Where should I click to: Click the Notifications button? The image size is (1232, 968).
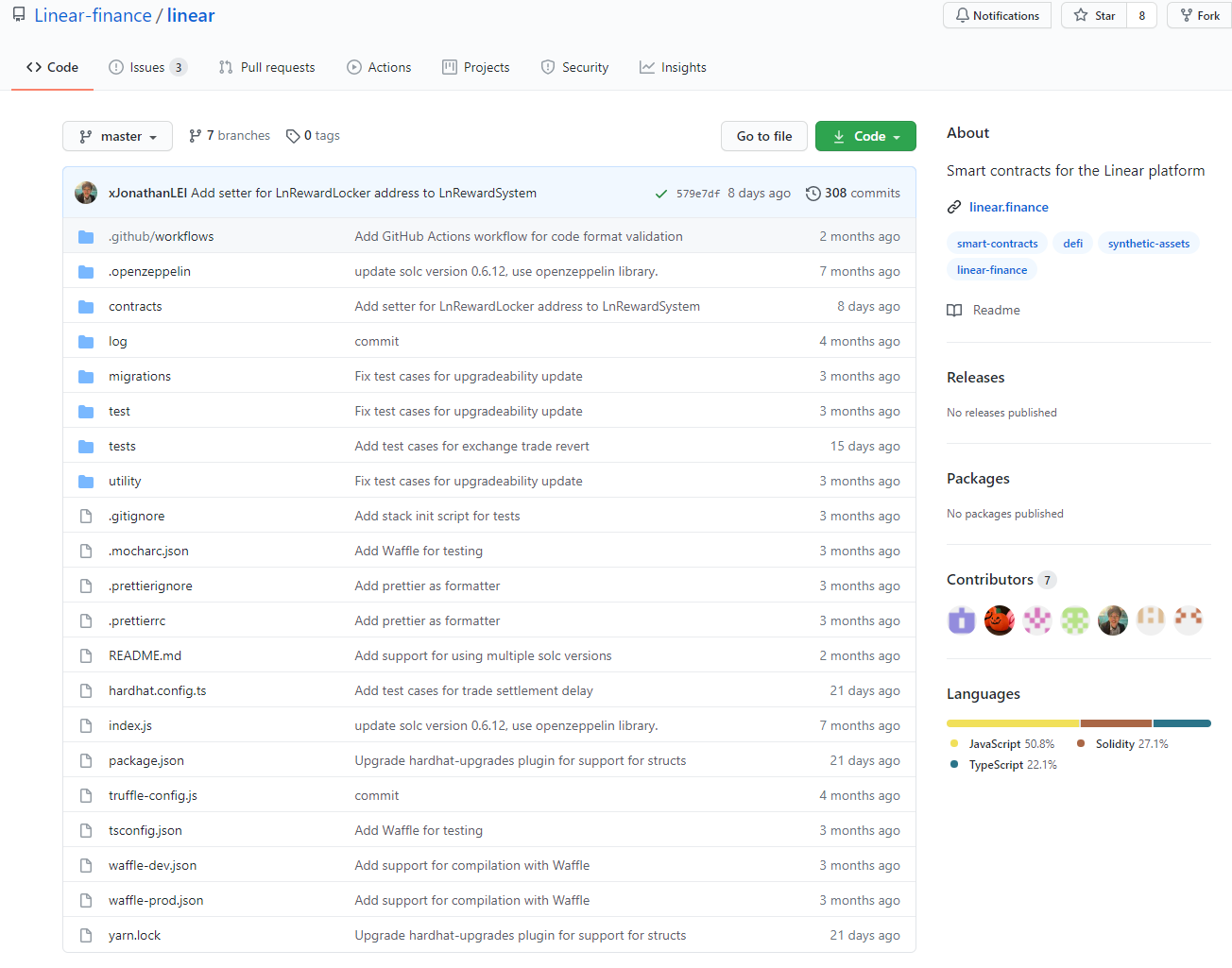click(997, 15)
